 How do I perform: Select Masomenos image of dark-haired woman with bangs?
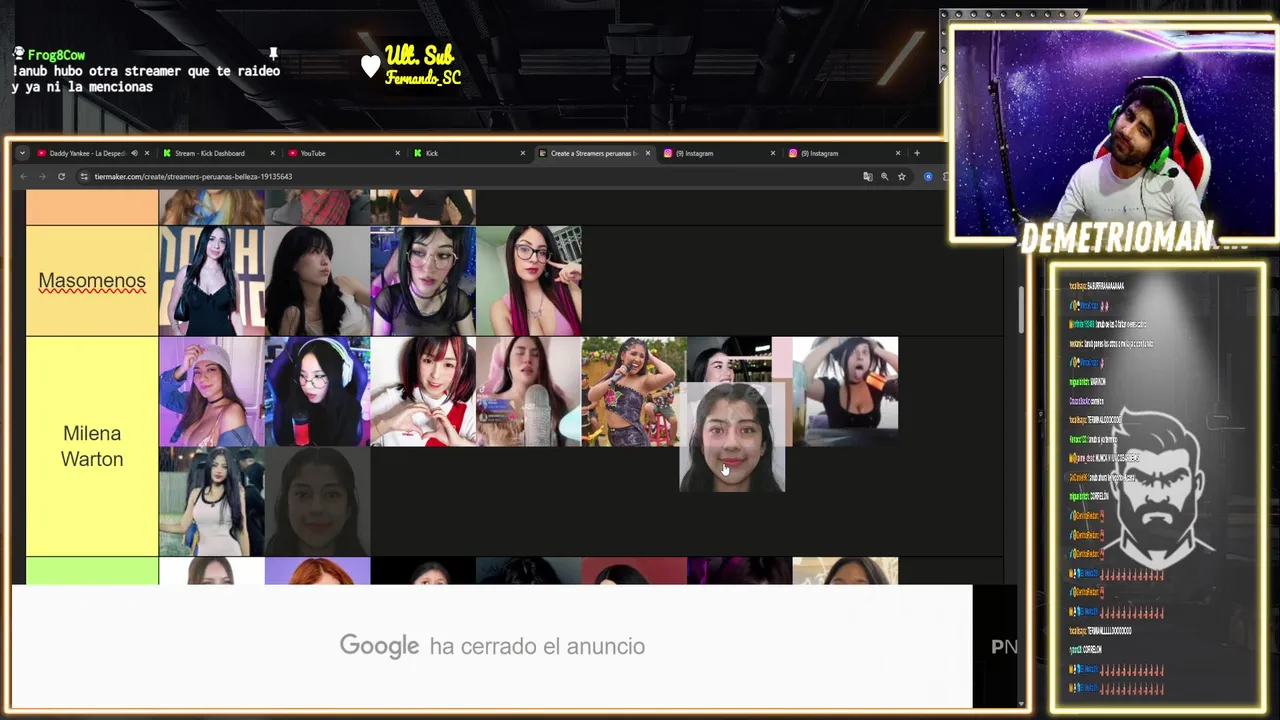tap(317, 281)
